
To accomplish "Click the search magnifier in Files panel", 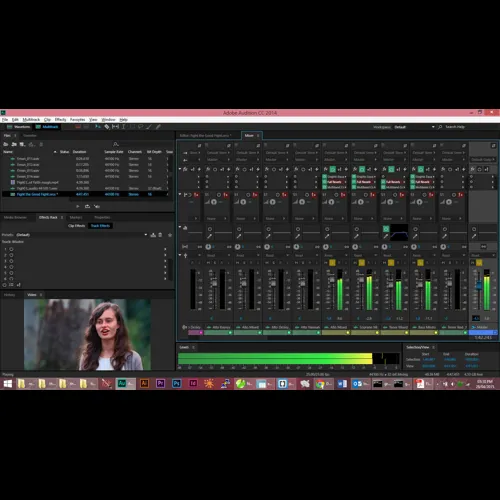I will click(116, 144).
